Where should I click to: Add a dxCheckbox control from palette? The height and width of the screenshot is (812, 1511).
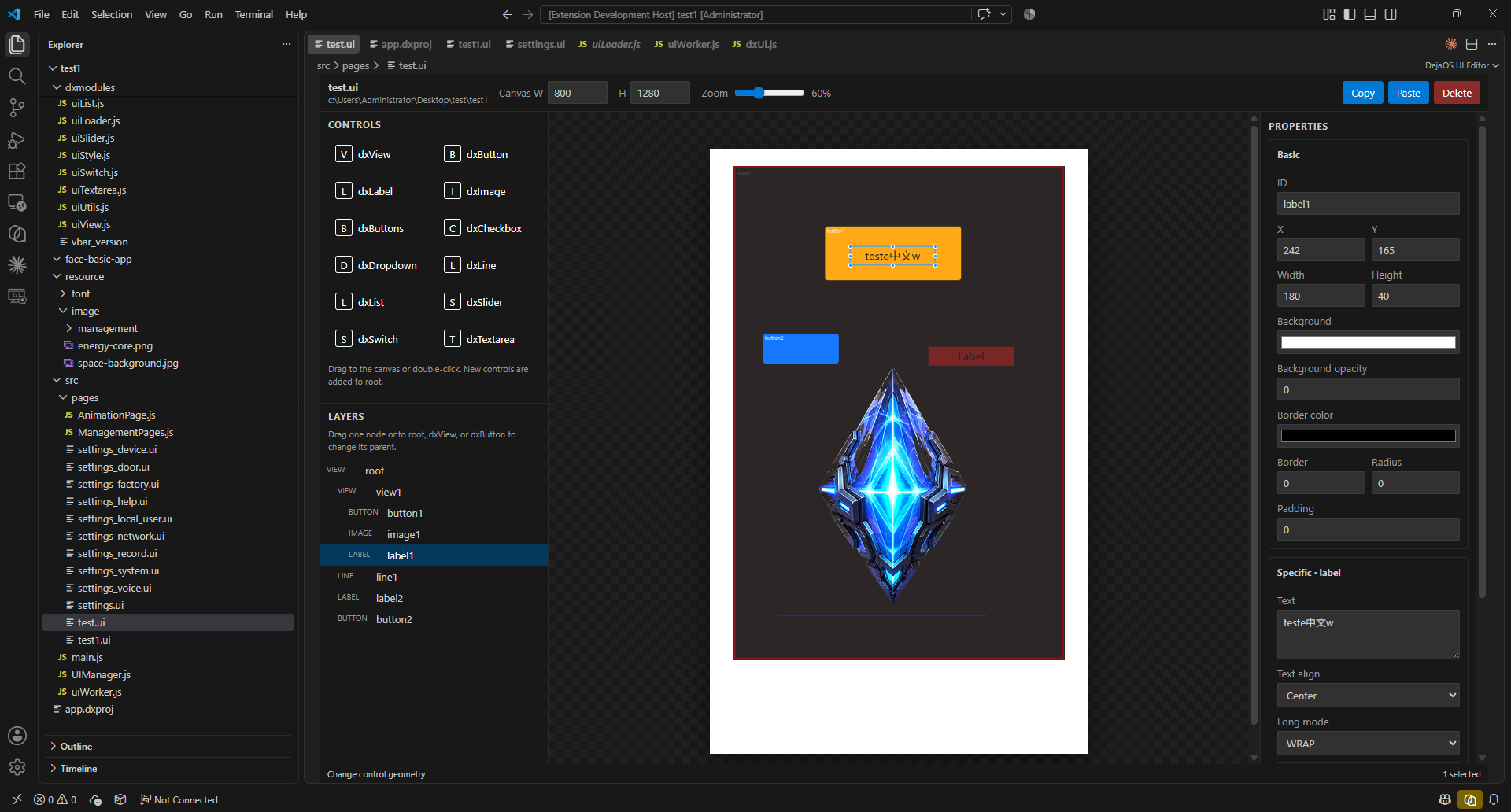coord(483,228)
